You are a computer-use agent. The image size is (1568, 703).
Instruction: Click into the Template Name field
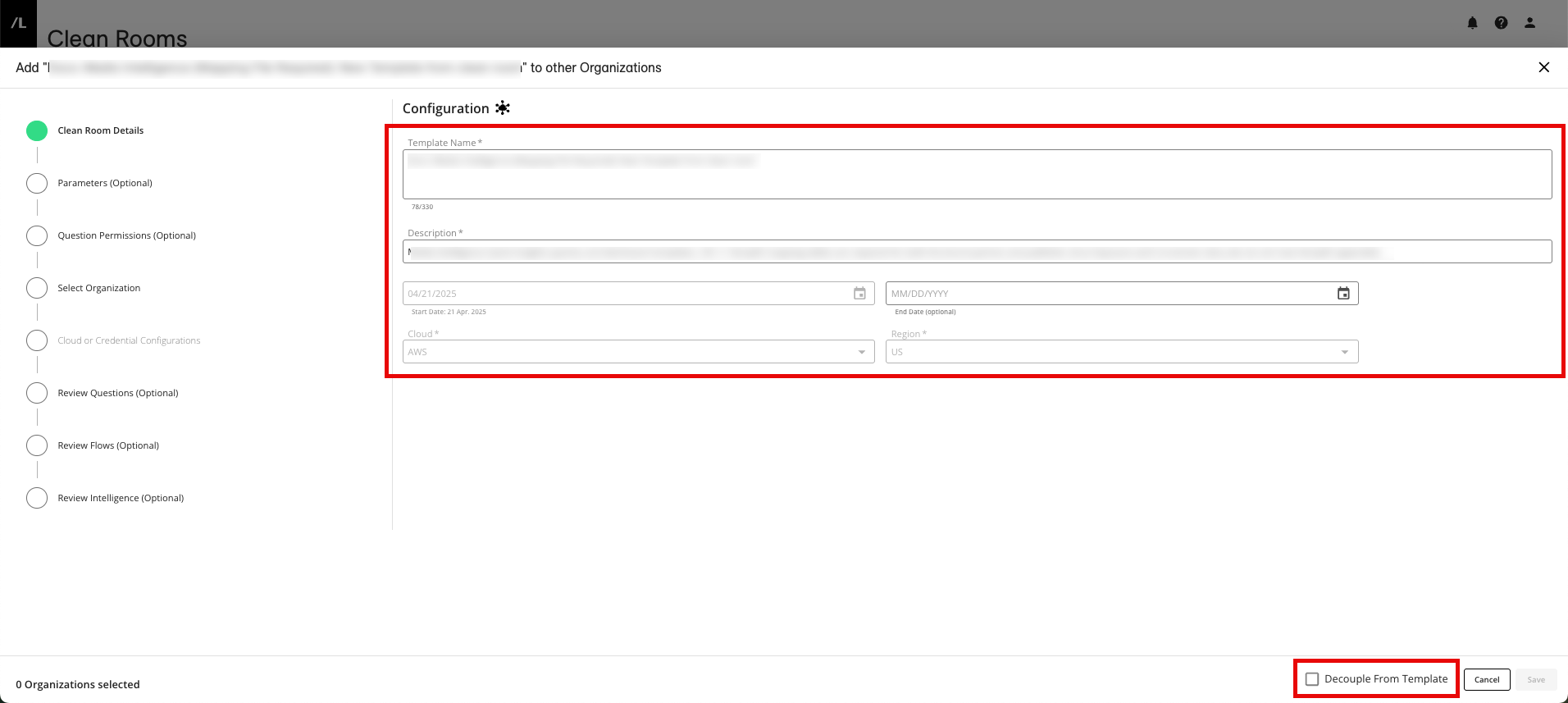977,174
